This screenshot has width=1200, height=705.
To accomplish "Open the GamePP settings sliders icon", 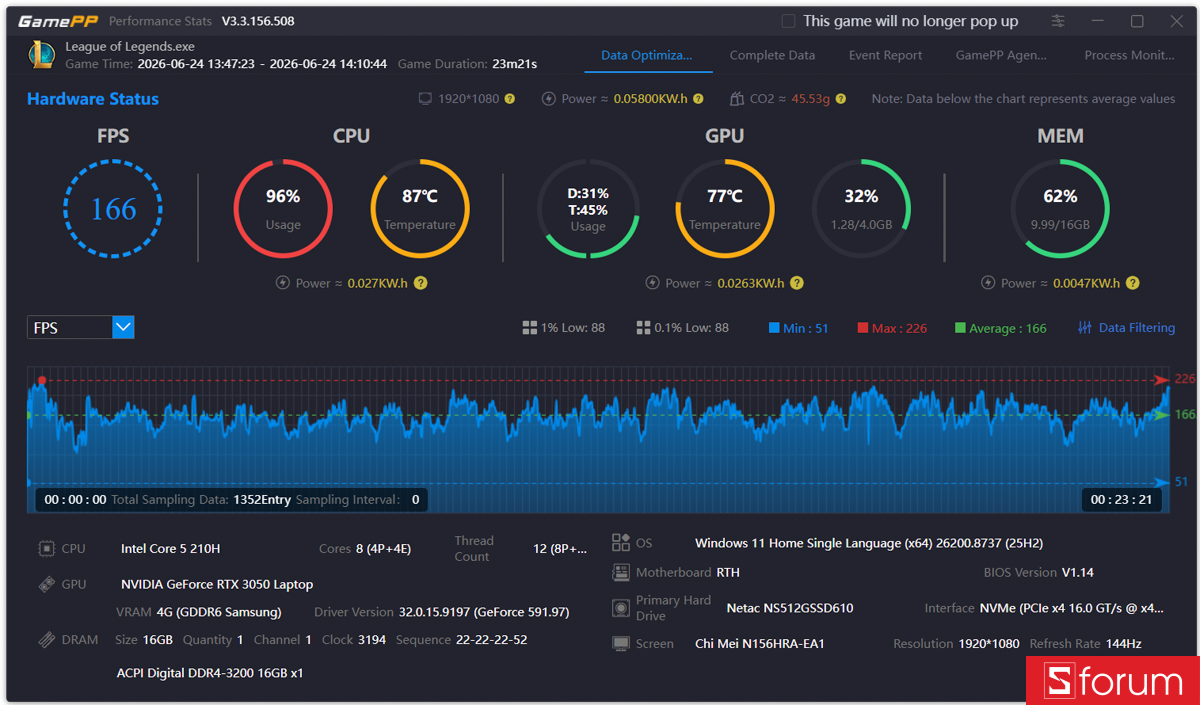I will [1058, 21].
